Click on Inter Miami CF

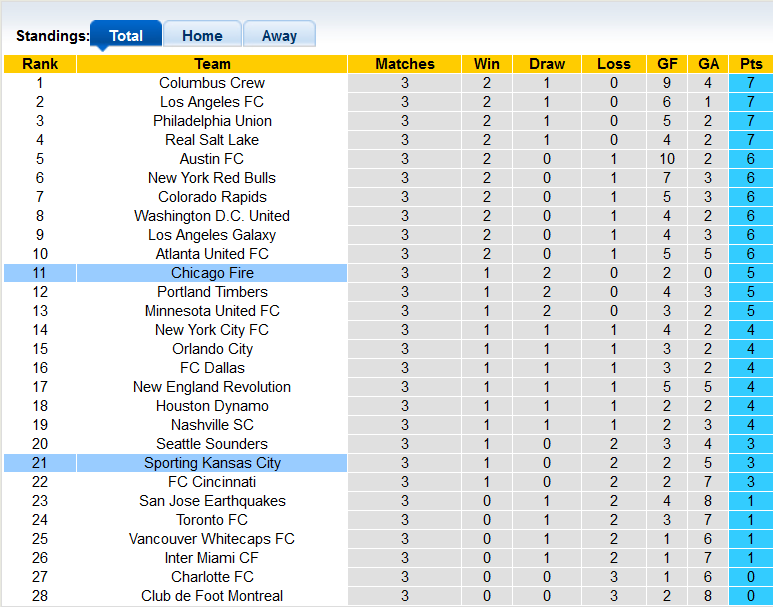212,558
